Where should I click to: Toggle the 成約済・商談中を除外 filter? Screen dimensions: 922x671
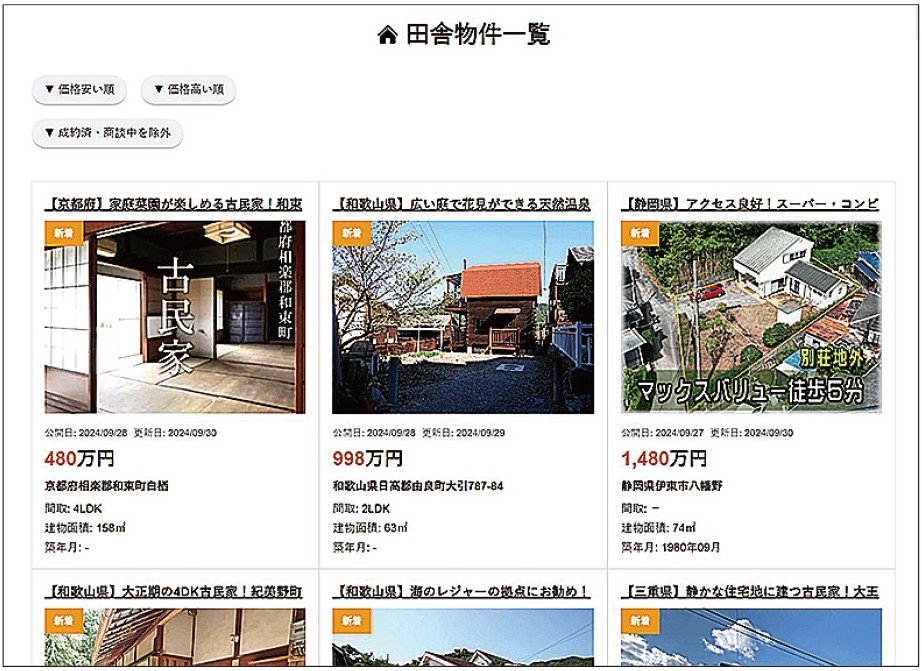pos(107,133)
